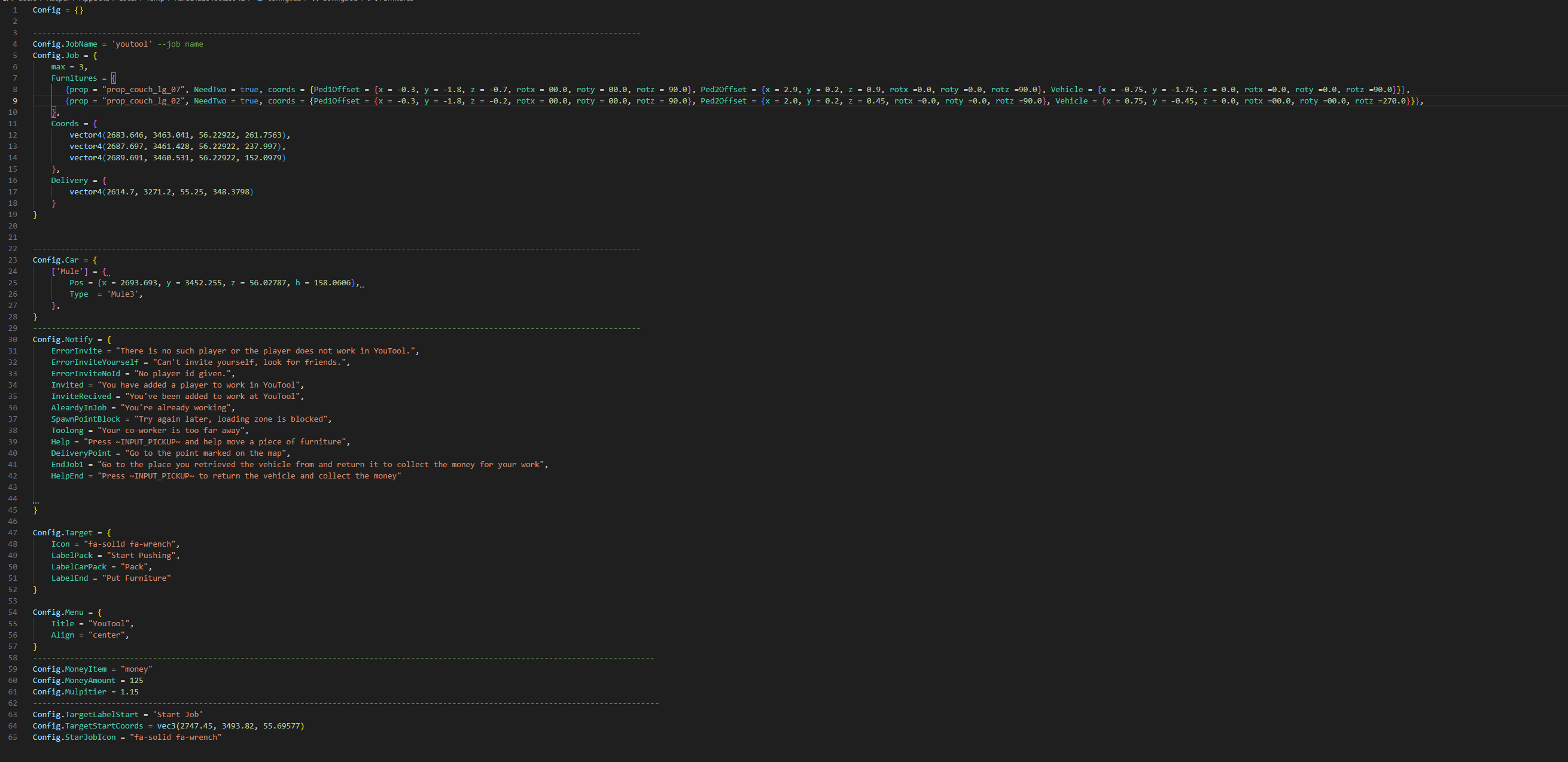Click the 'InviteRecived' key

coord(81,396)
